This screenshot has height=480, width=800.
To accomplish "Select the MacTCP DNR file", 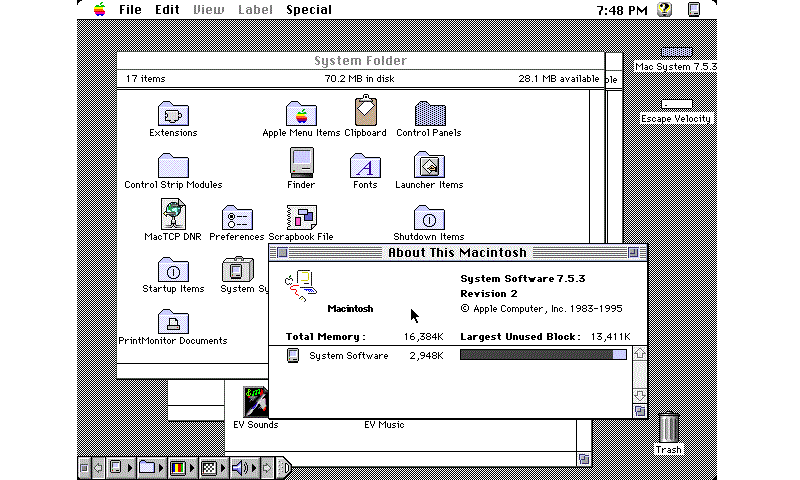I will point(173,214).
